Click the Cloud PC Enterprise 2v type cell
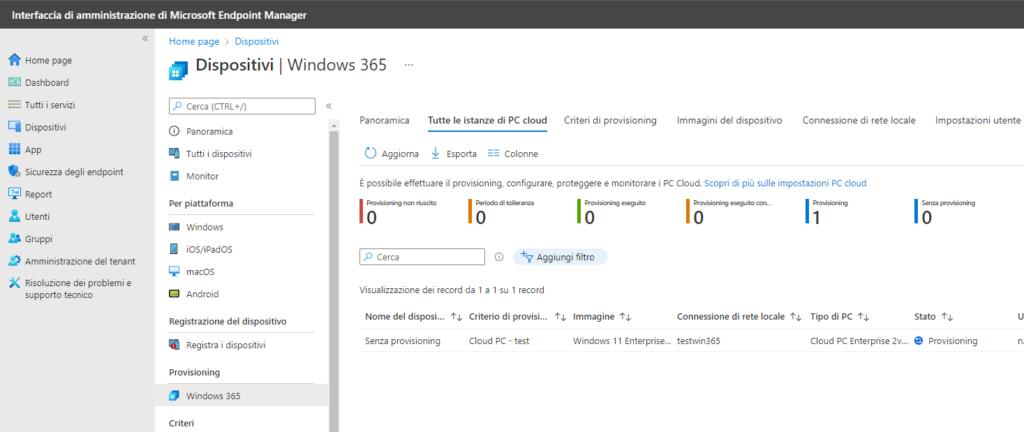 (859, 341)
